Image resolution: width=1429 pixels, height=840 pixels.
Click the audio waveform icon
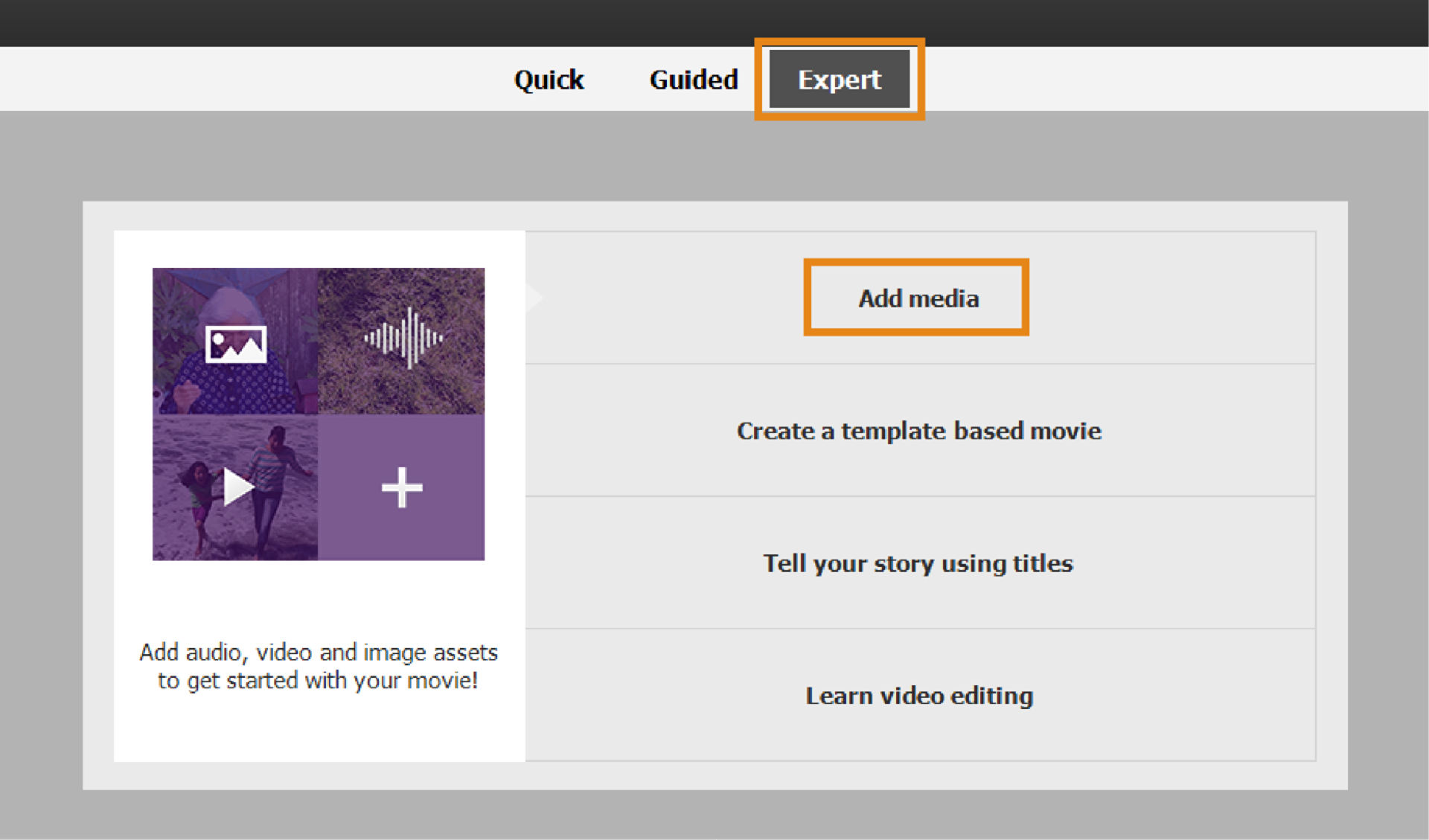[x=403, y=338]
